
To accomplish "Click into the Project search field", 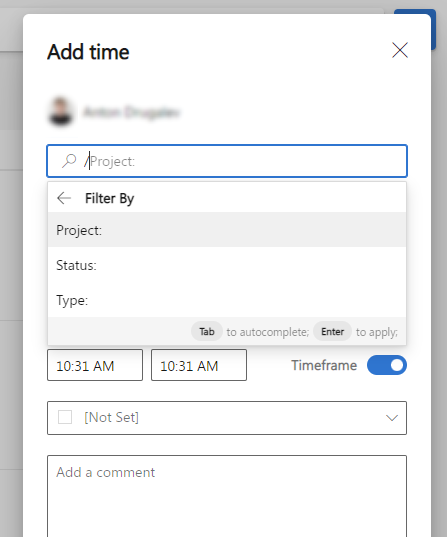I will point(227,161).
